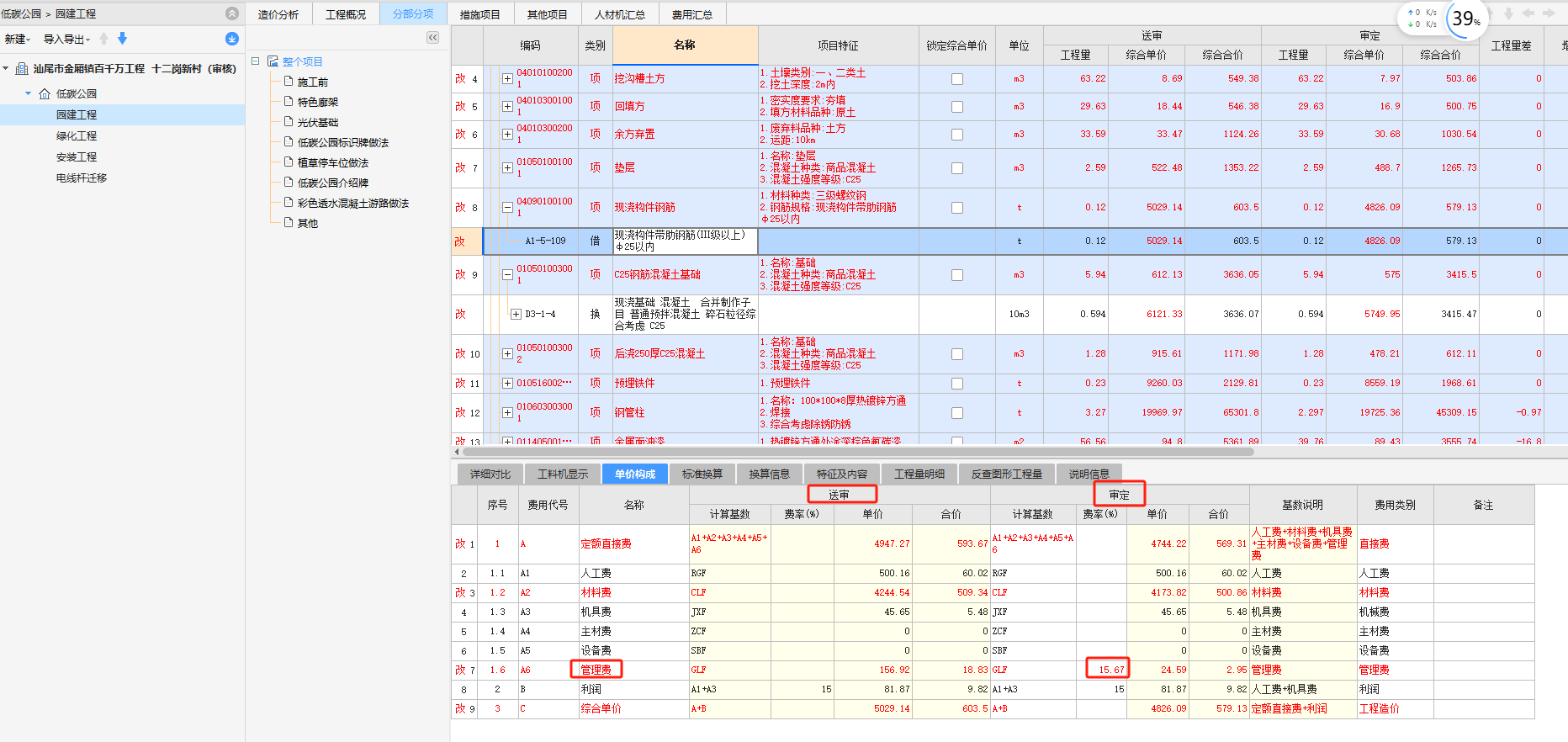Collapse the 汕尾市金厢镇百千万工程 tree node
Image resolution: width=1568 pixels, height=742 pixels.
click(7, 69)
